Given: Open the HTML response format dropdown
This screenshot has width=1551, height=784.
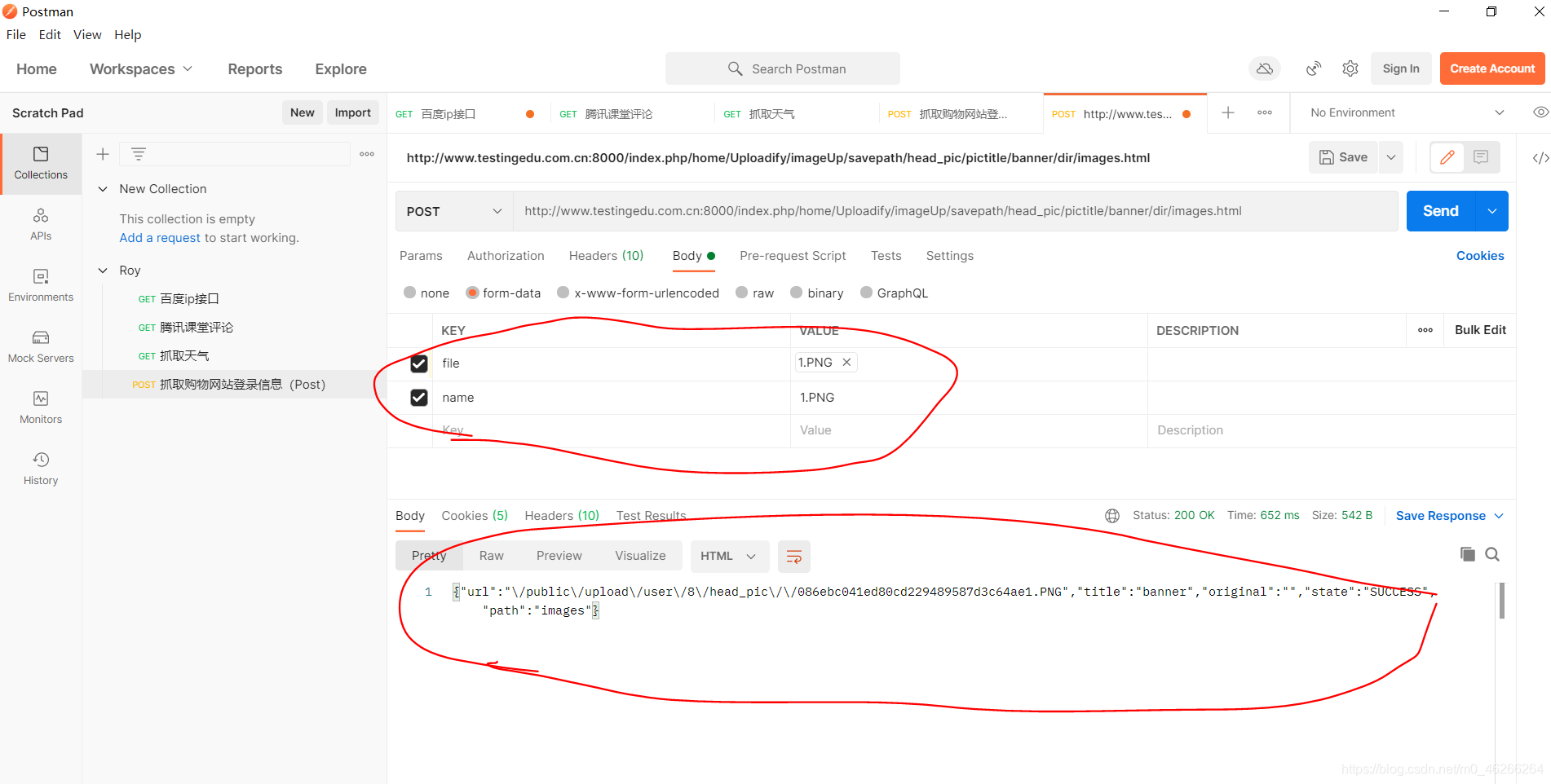Looking at the screenshot, I should coord(728,557).
